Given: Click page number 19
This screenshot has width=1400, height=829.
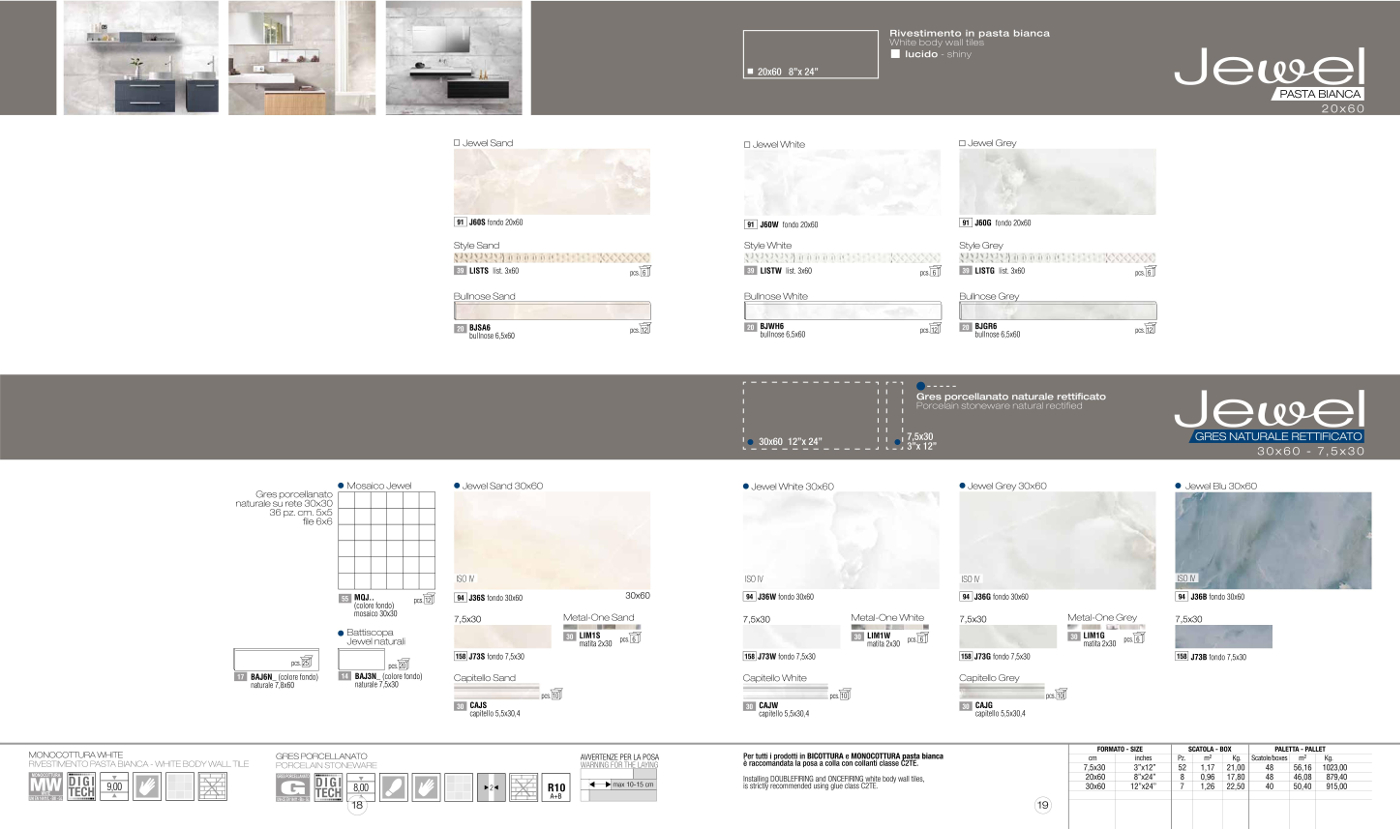Looking at the screenshot, I should click(x=1042, y=806).
